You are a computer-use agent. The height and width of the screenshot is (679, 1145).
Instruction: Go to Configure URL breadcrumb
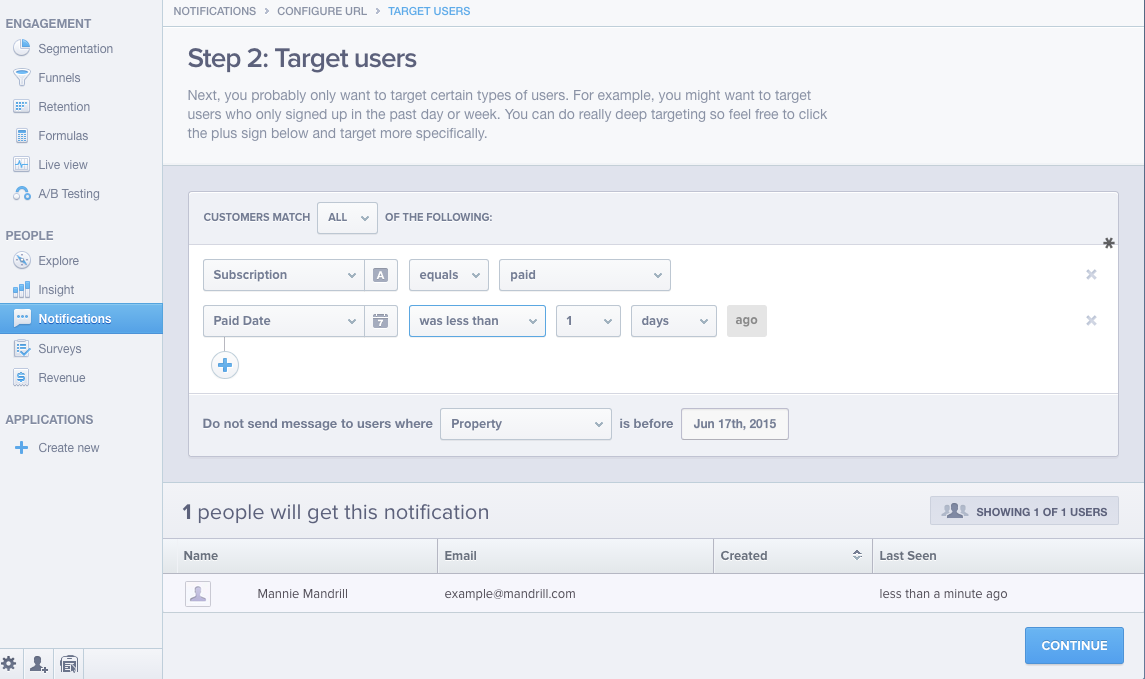[x=322, y=12]
